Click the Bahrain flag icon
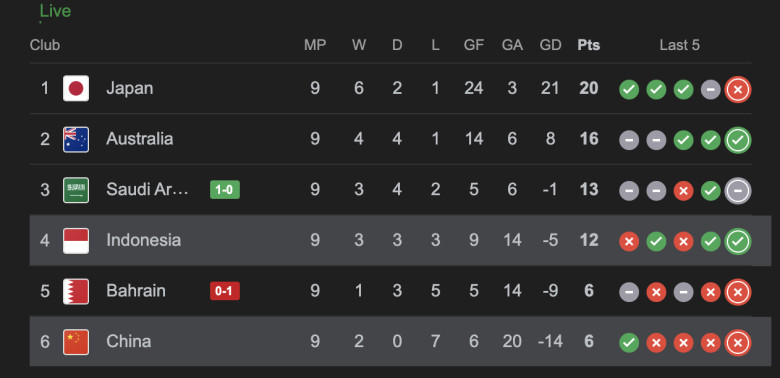780x378 pixels. (x=76, y=291)
